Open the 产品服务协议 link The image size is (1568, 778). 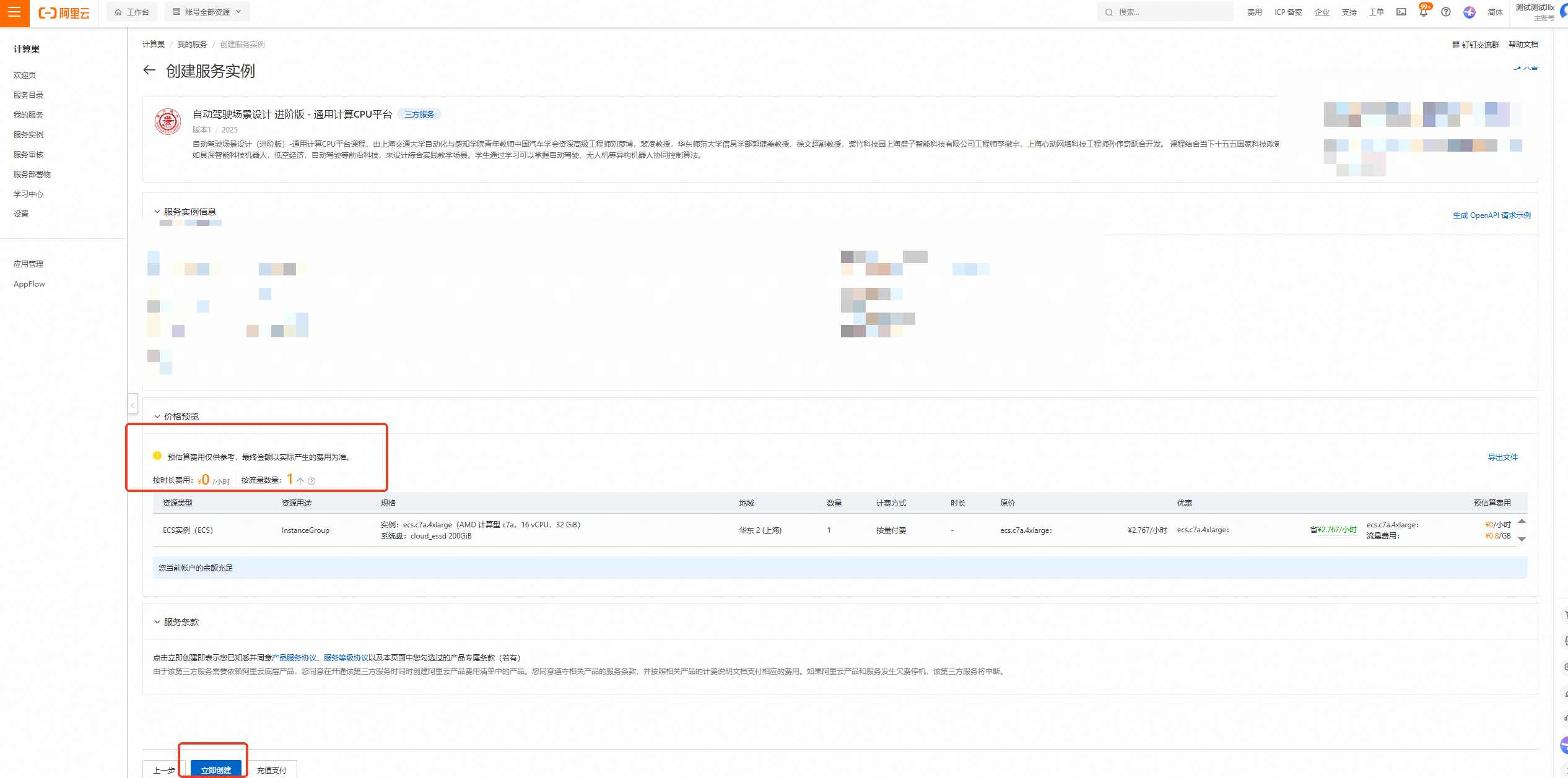(294, 657)
